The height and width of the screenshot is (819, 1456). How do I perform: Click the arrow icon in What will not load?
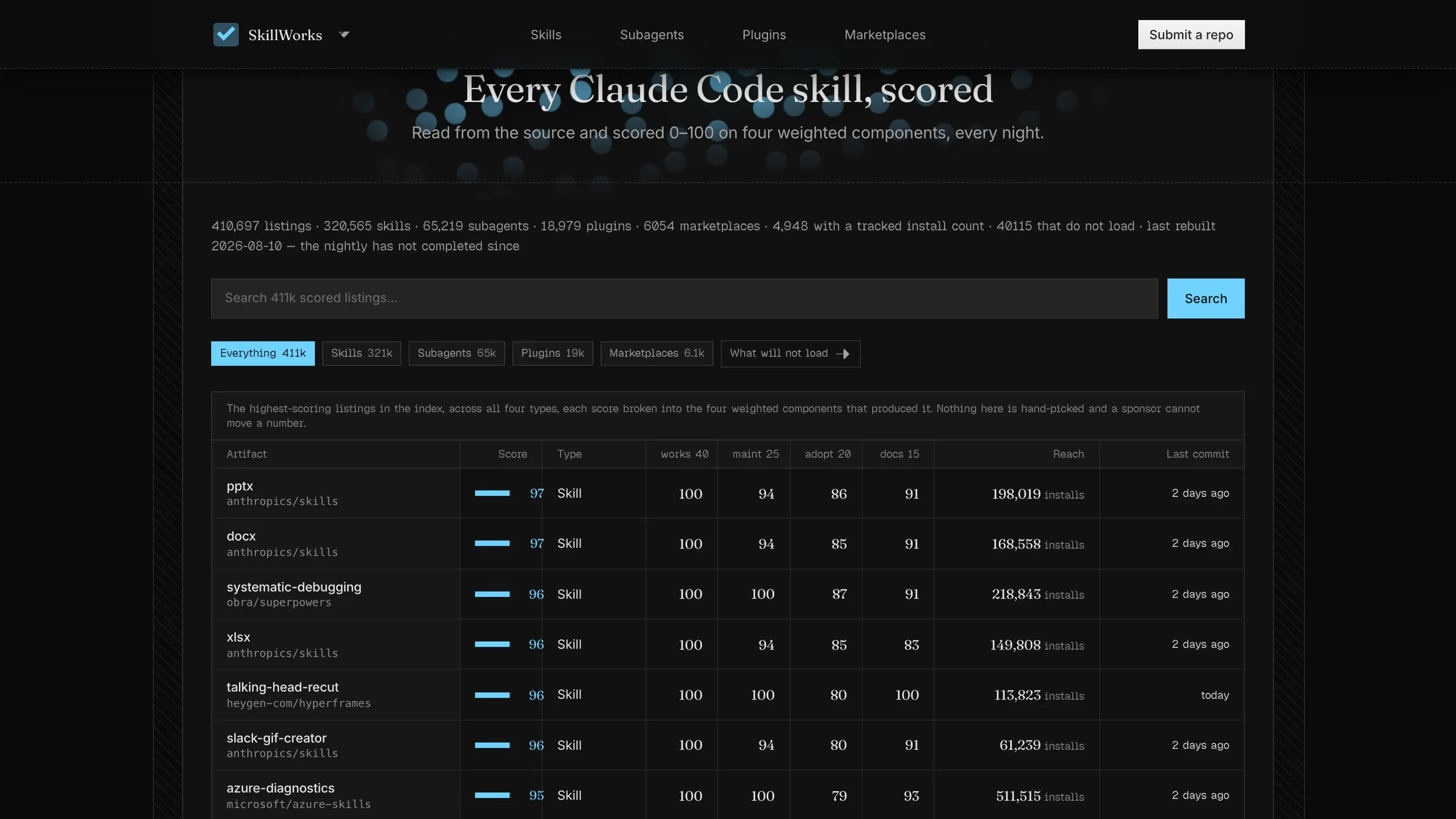pyautogui.click(x=843, y=354)
